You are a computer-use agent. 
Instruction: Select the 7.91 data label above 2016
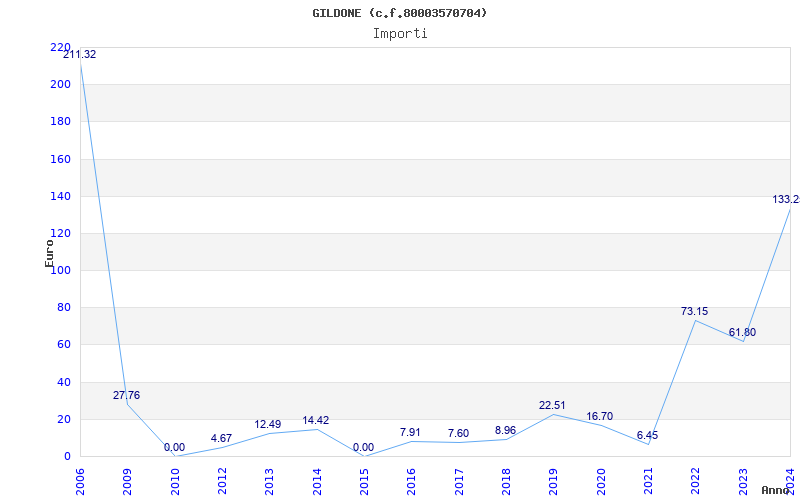410,433
